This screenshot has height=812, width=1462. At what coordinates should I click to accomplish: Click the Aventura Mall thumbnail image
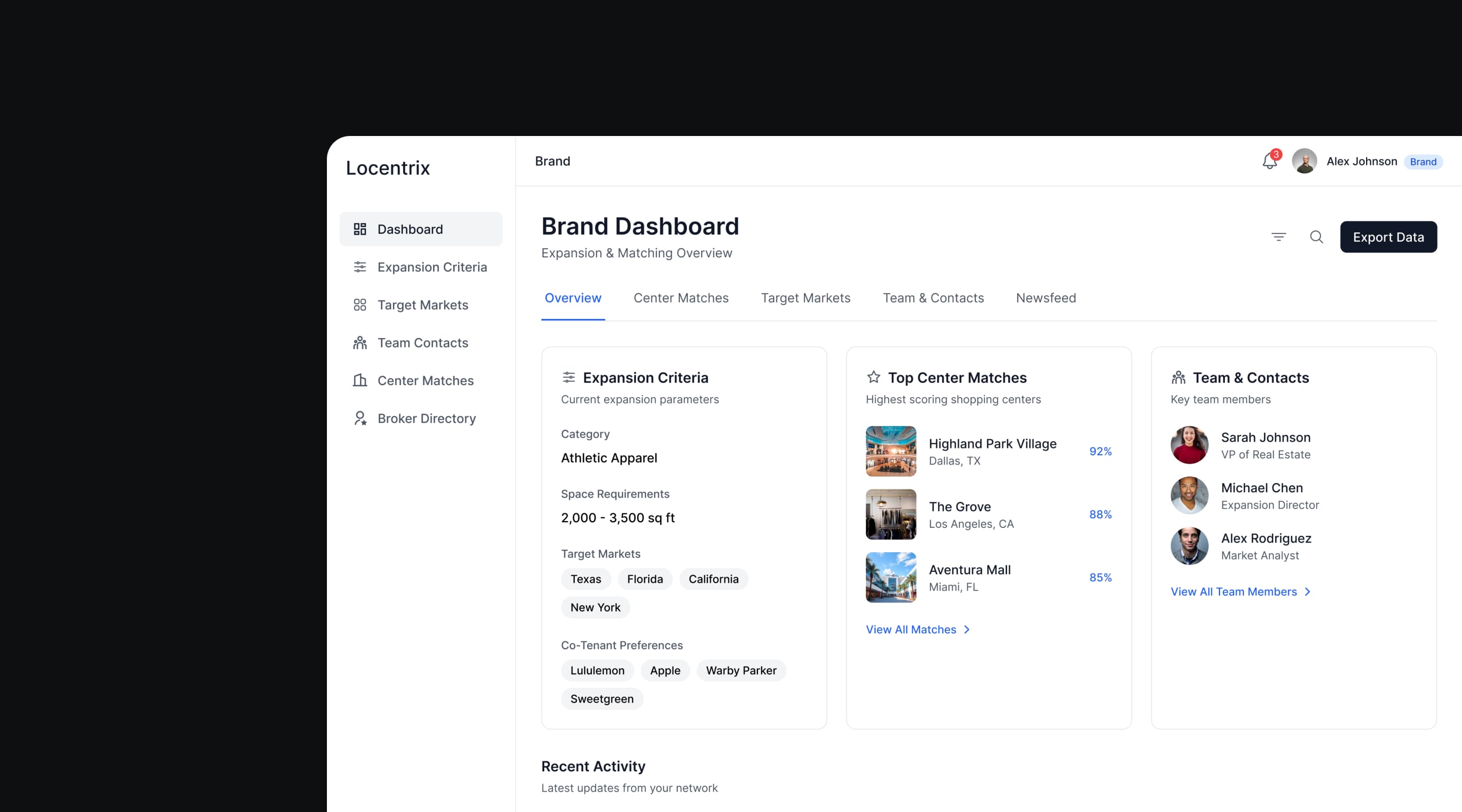tap(890, 577)
